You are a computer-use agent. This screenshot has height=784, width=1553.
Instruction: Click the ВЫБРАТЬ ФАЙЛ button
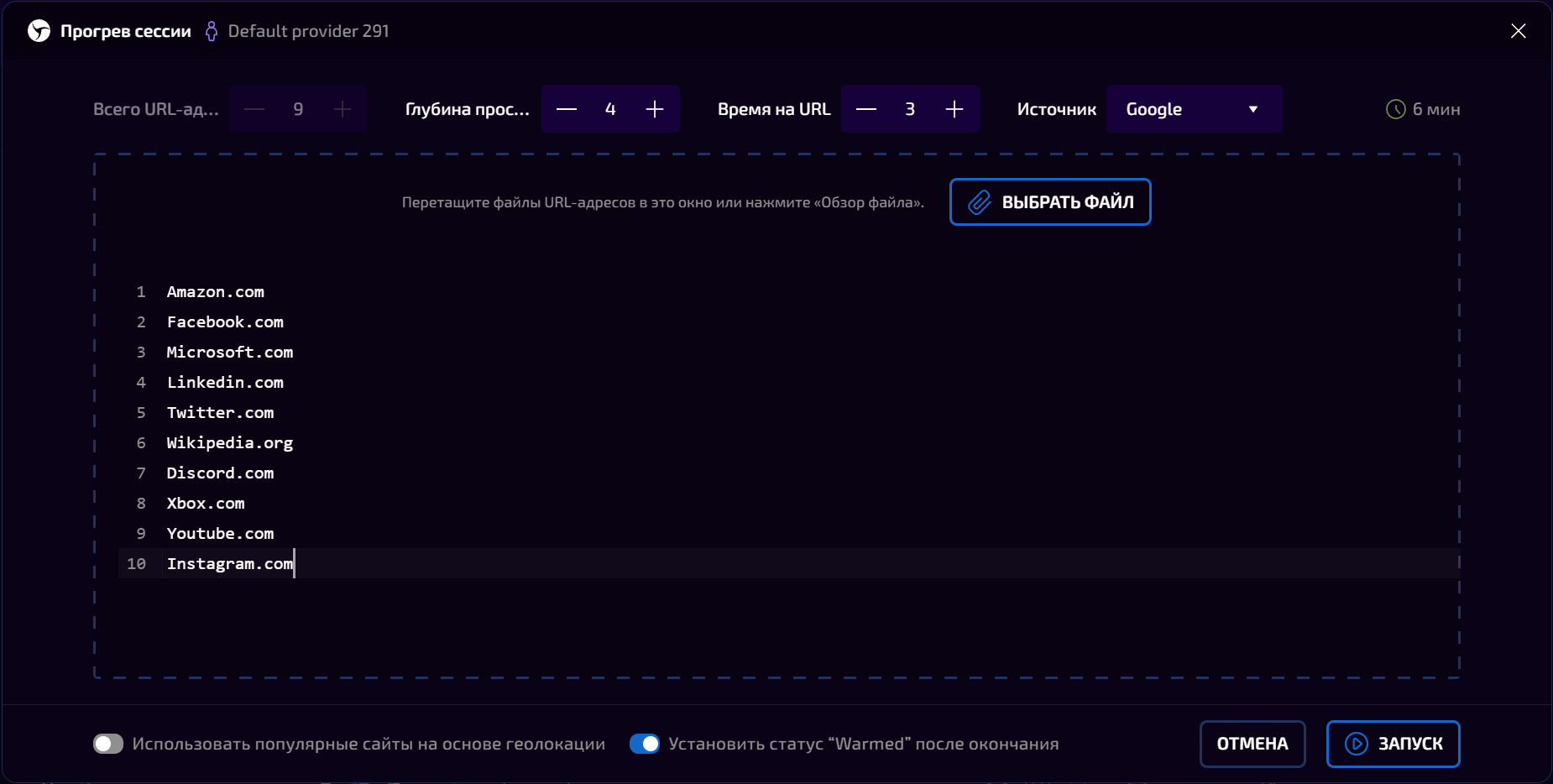pyautogui.click(x=1050, y=202)
